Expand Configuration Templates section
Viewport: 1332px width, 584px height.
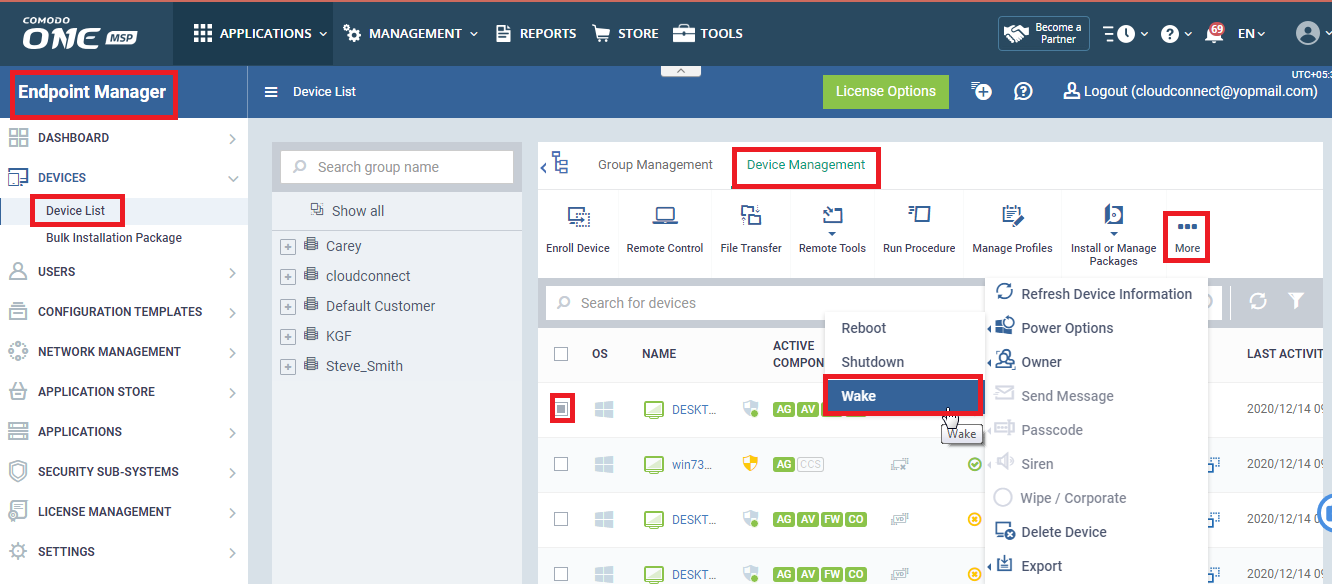tap(124, 312)
